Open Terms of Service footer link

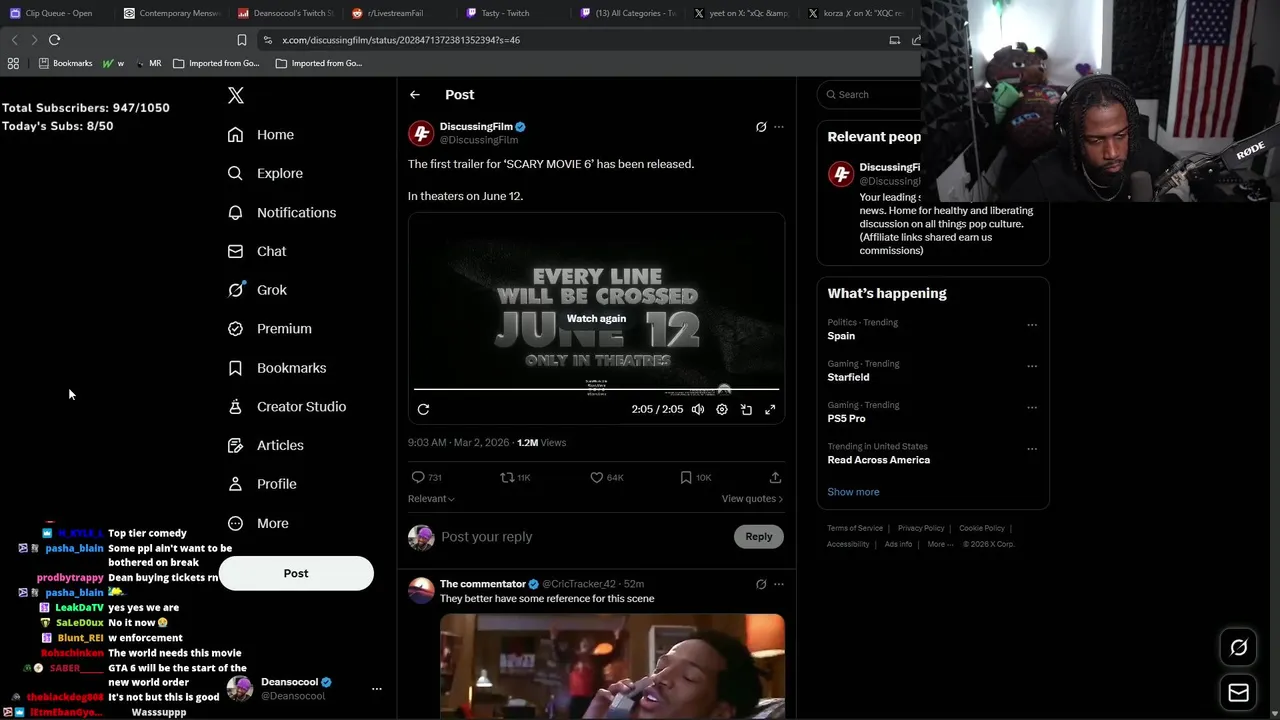coord(855,528)
